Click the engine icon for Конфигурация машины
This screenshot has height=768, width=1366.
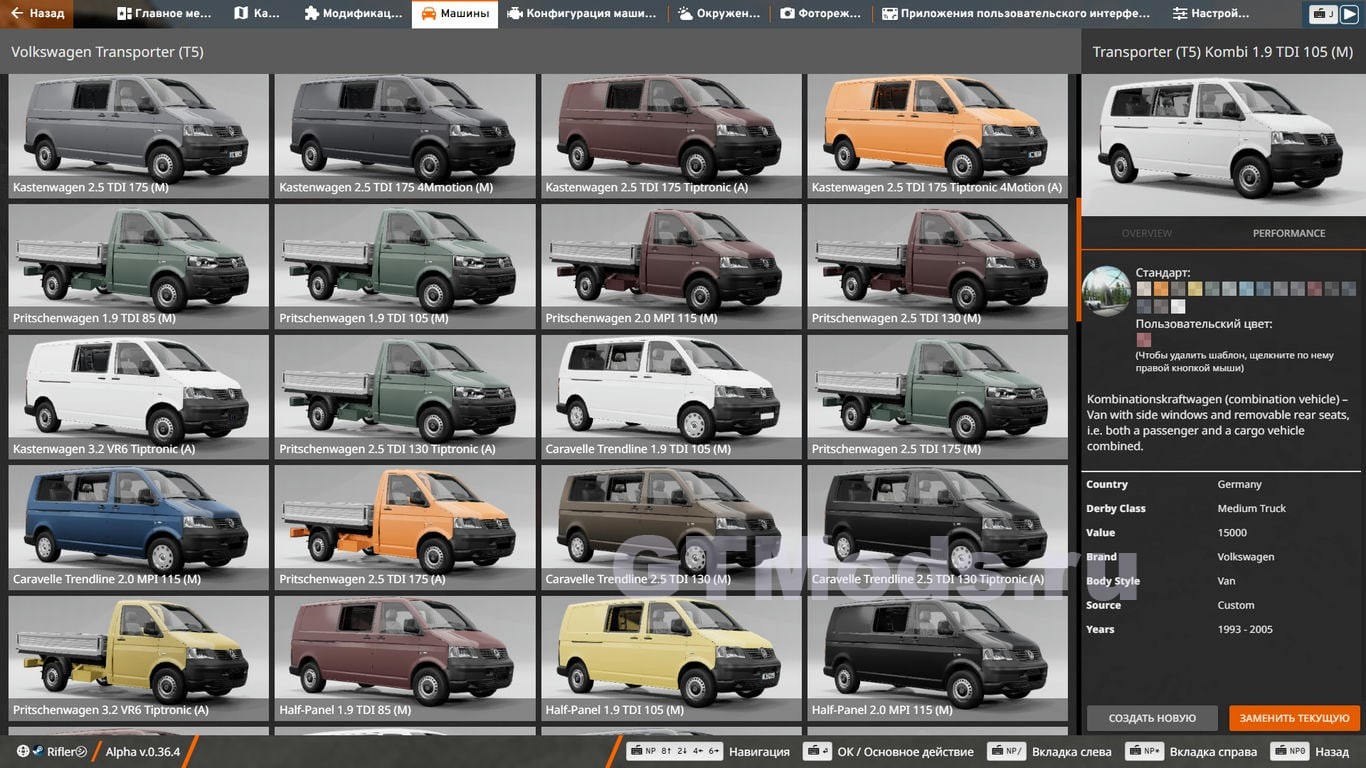(515, 14)
